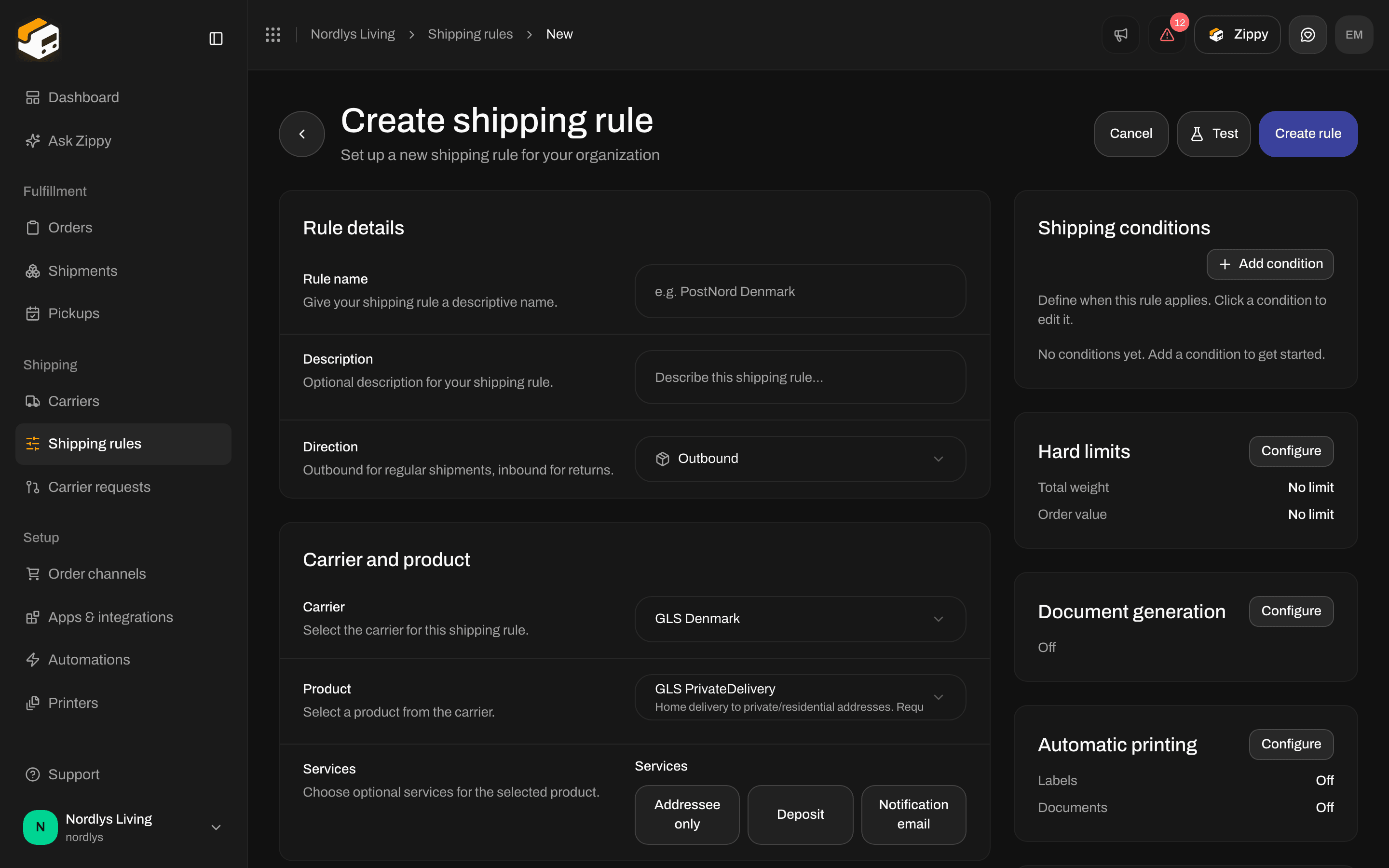Open Carriers in sidebar
The image size is (1389, 868).
123,401
